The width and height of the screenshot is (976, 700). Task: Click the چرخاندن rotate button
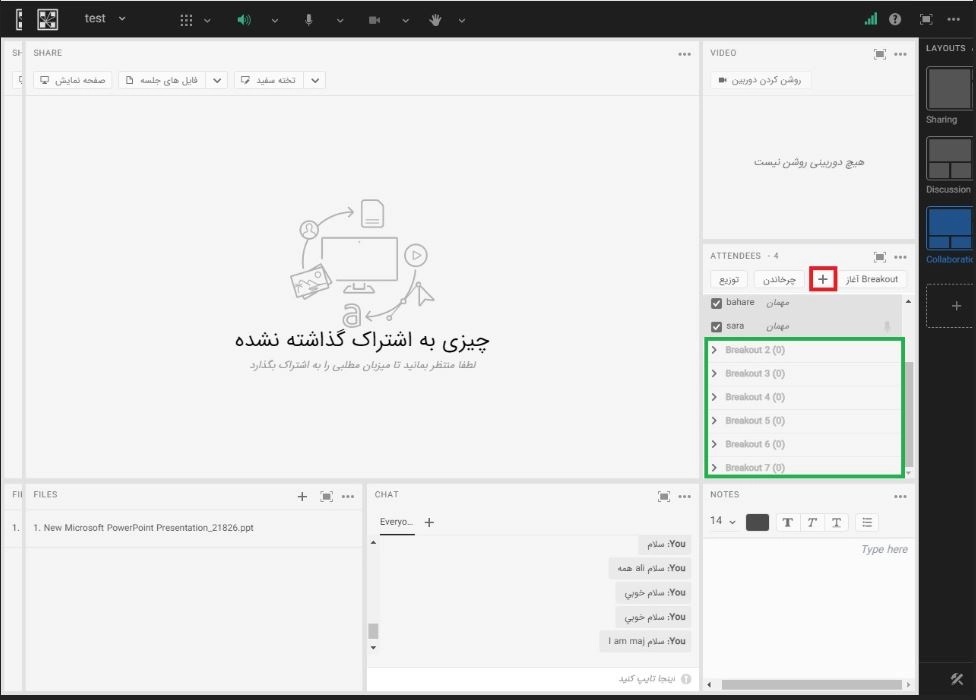779,279
